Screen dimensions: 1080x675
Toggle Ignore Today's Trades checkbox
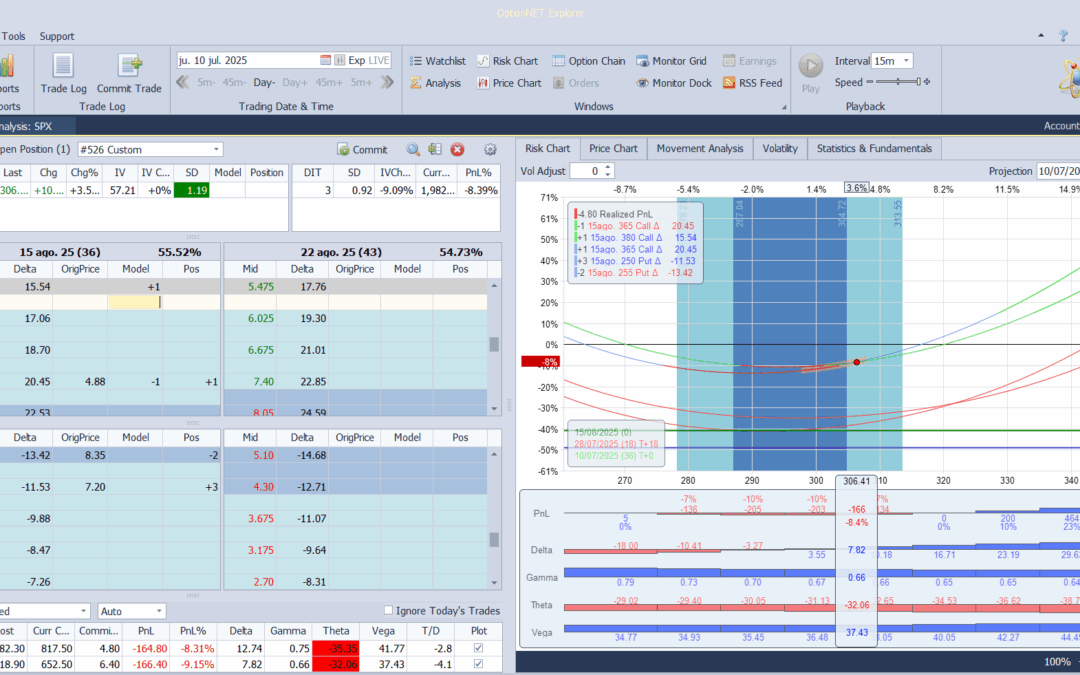pyautogui.click(x=388, y=610)
